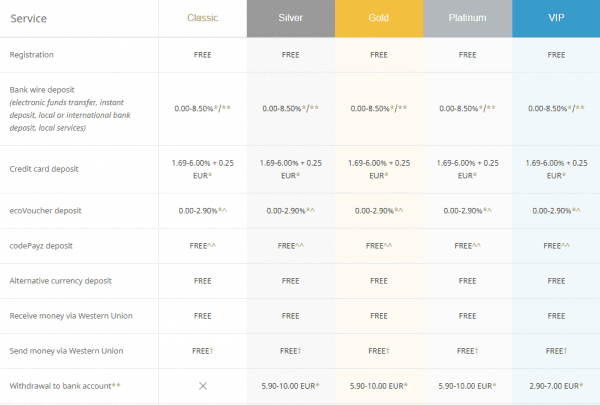Click the Platinum ecoVoucher deposit fee
This screenshot has height=405, width=600.
tap(467, 211)
